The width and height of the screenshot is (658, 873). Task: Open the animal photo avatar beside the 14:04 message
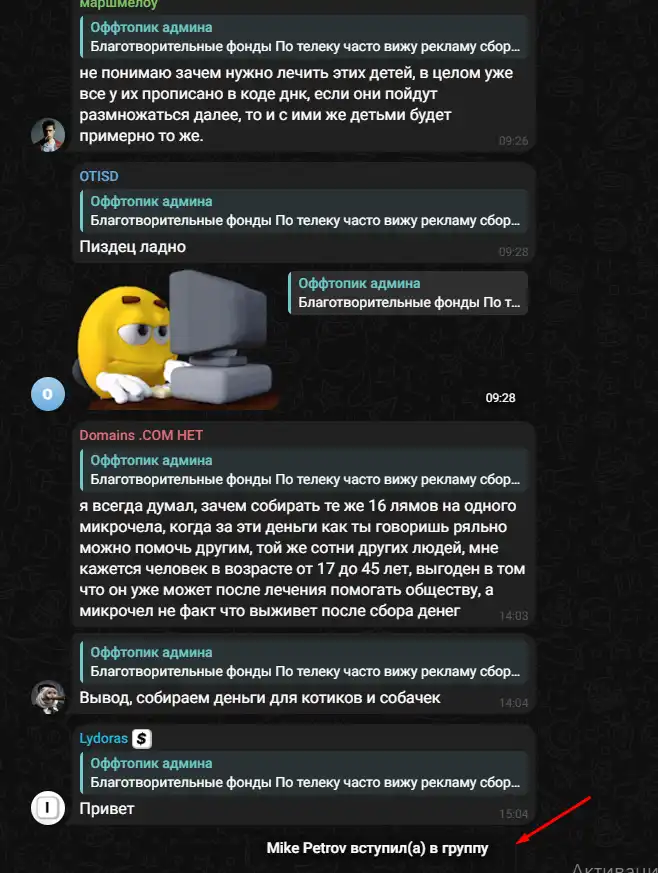(x=48, y=697)
